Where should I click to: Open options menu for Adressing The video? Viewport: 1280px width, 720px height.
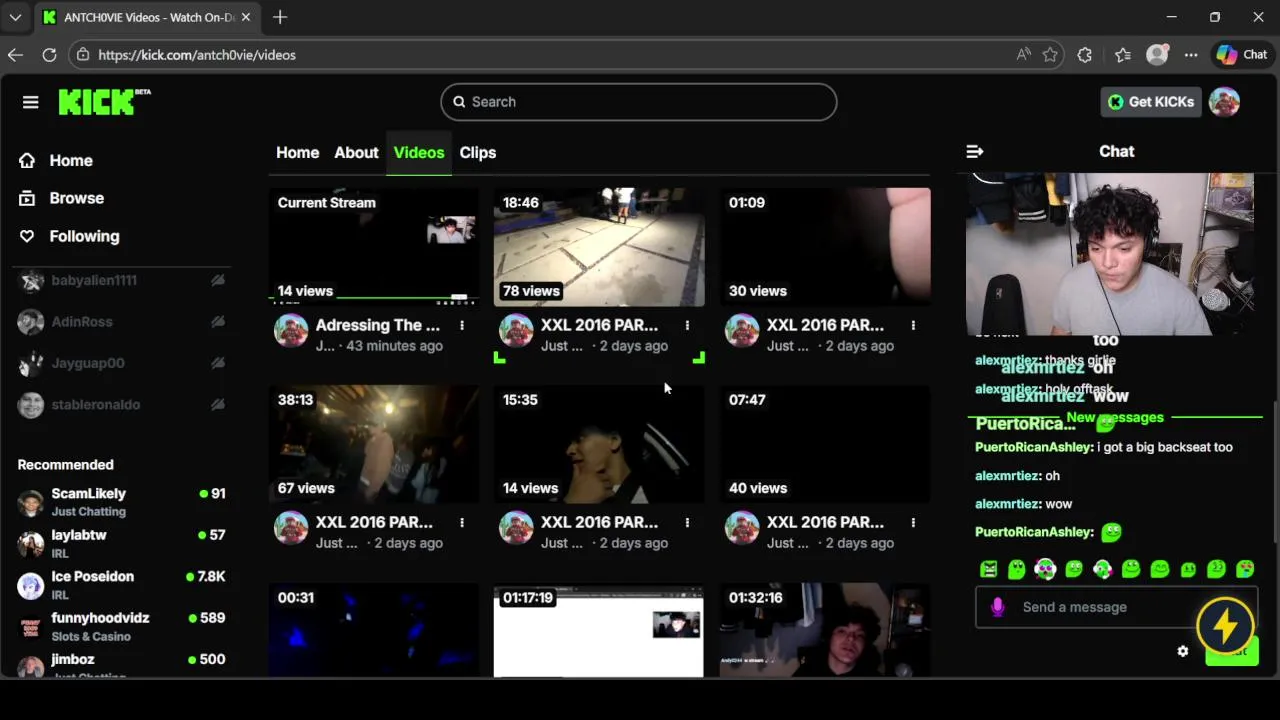tap(461, 325)
